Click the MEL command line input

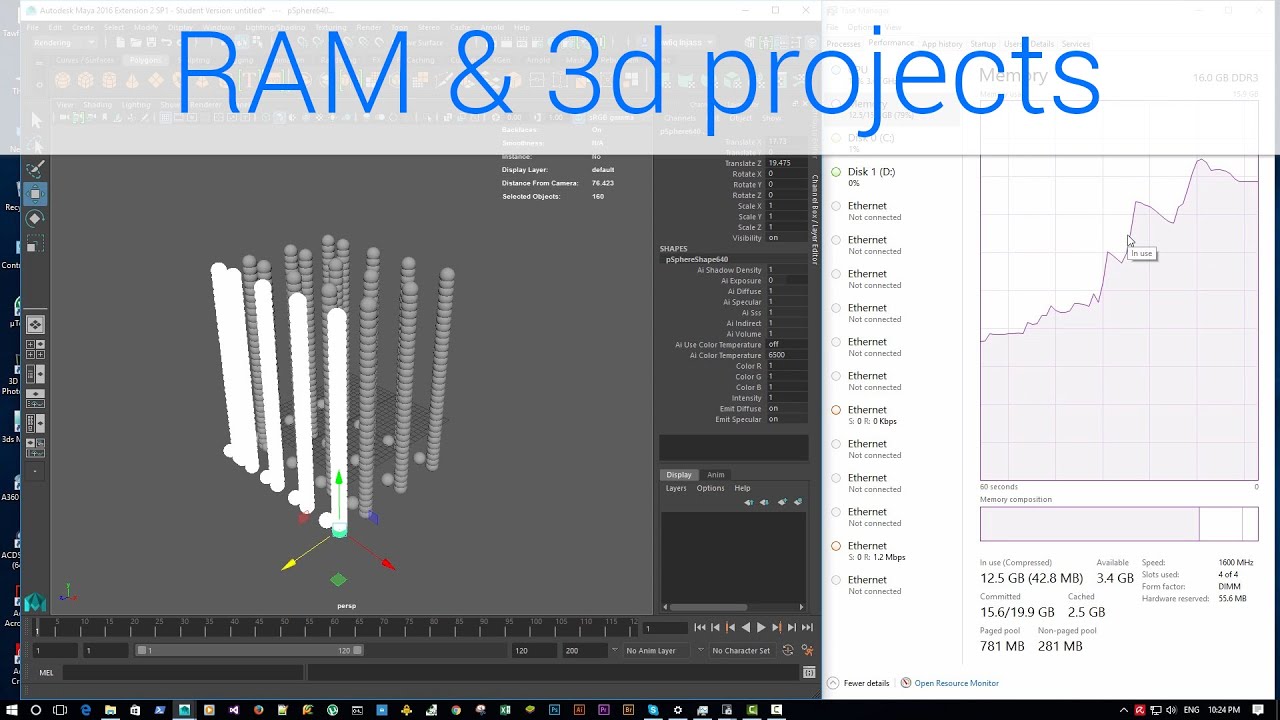(182, 673)
